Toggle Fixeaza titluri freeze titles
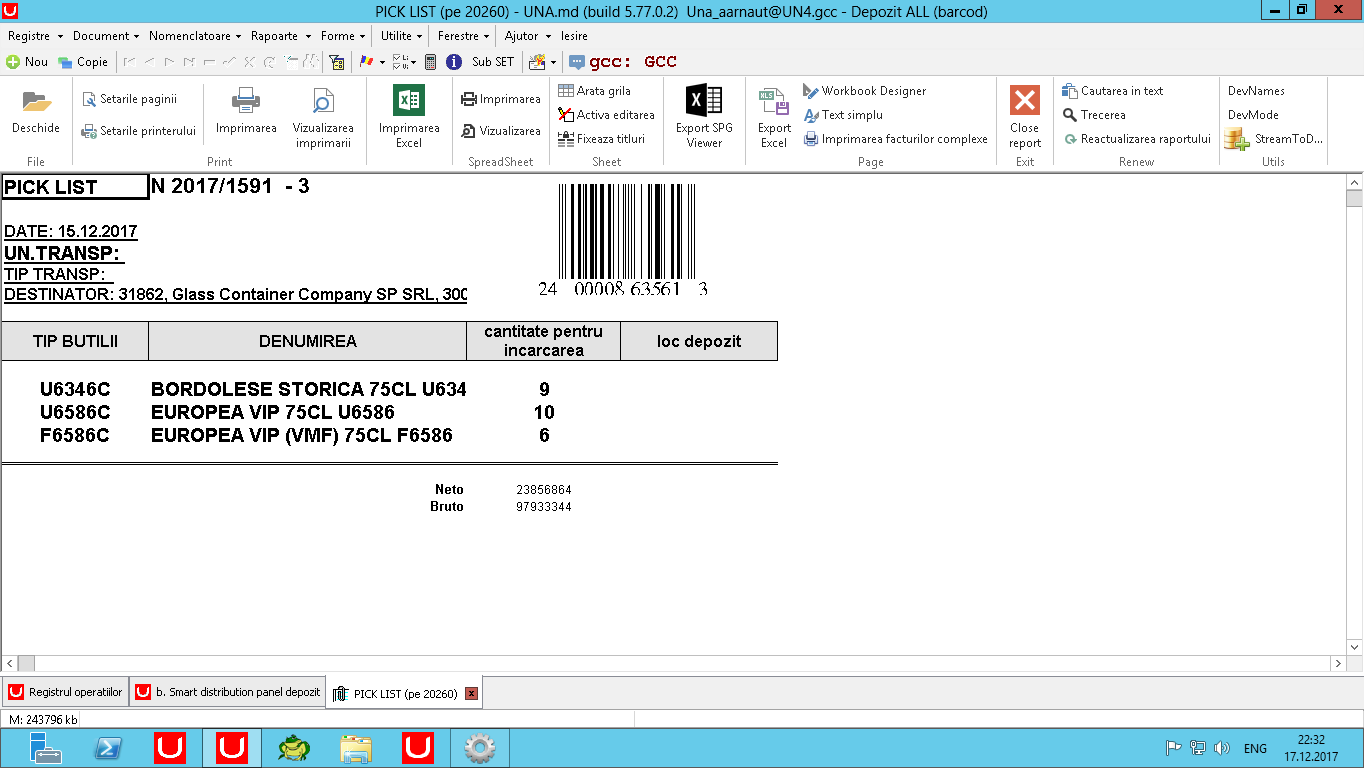Screen dimensions: 1364x768 point(602,139)
